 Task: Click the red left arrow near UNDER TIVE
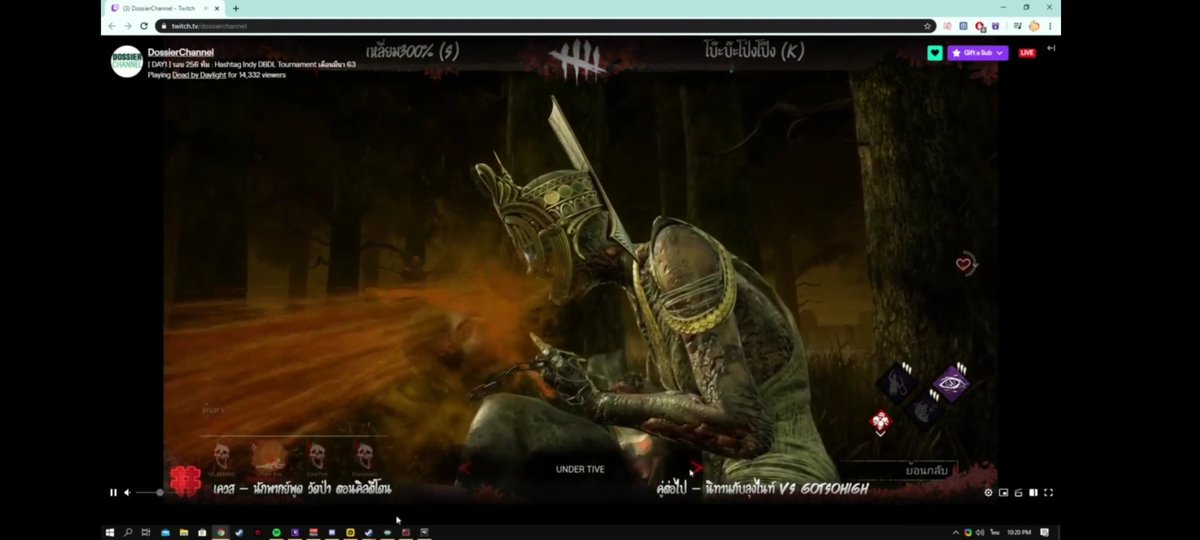463,468
